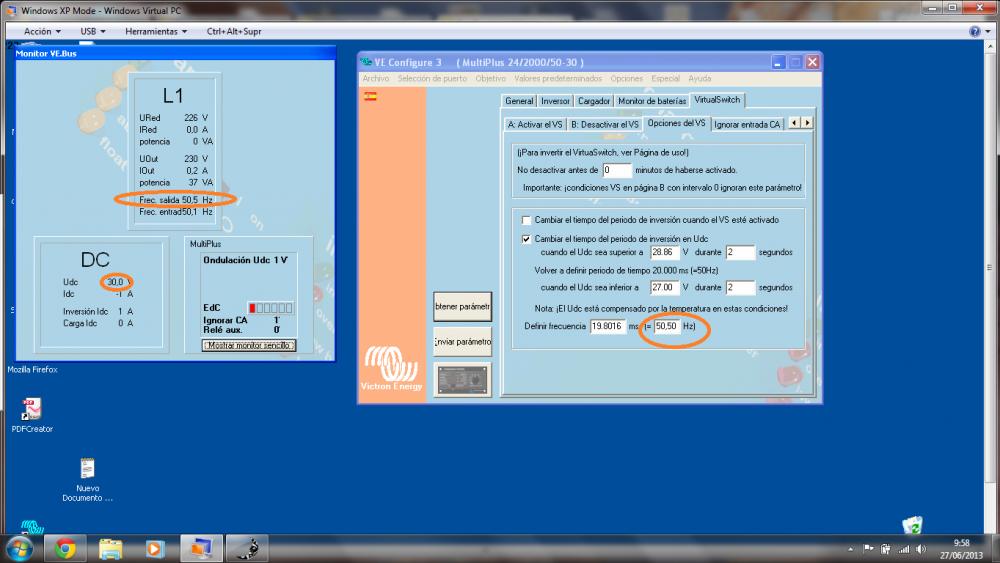The width and height of the screenshot is (1000, 563).
Task: Click the network signal tray icon
Action: 904,549
